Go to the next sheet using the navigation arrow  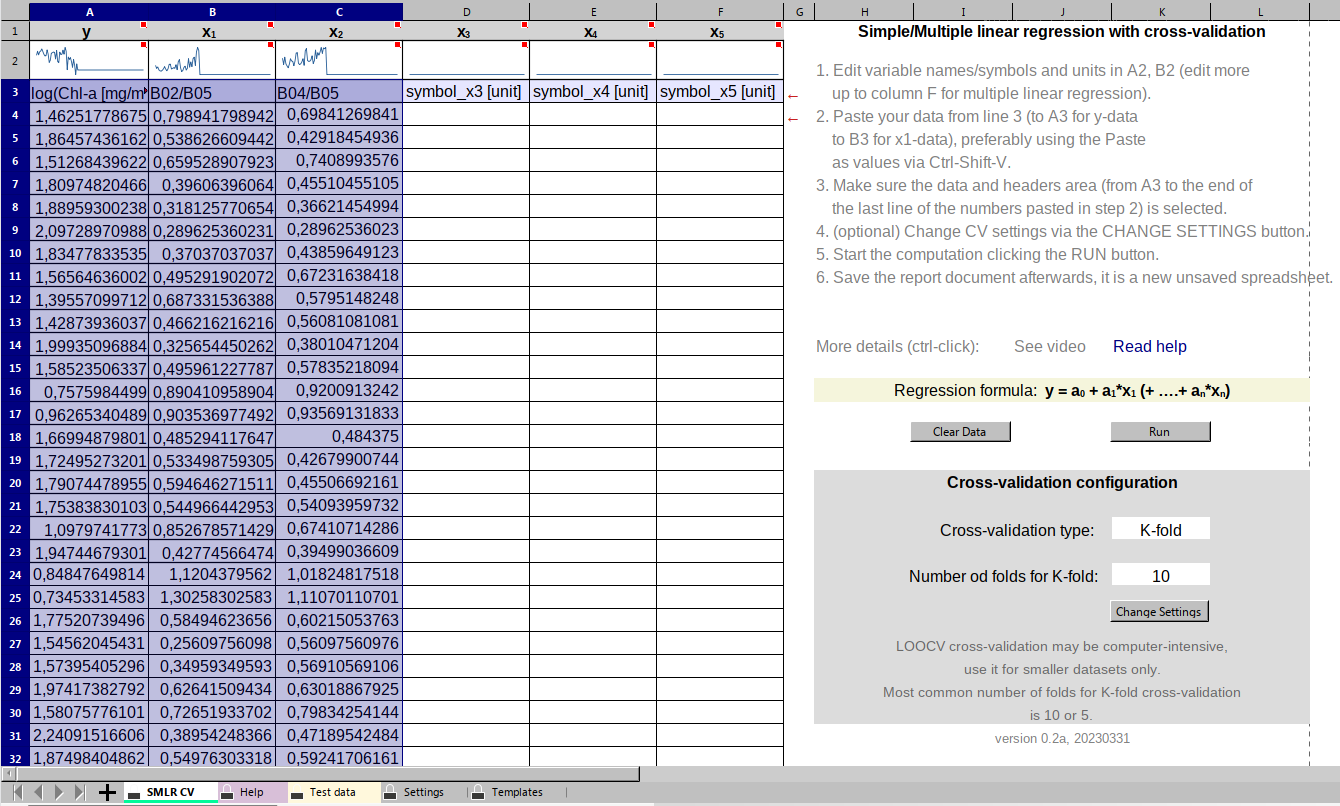pyautogui.click(x=60, y=792)
